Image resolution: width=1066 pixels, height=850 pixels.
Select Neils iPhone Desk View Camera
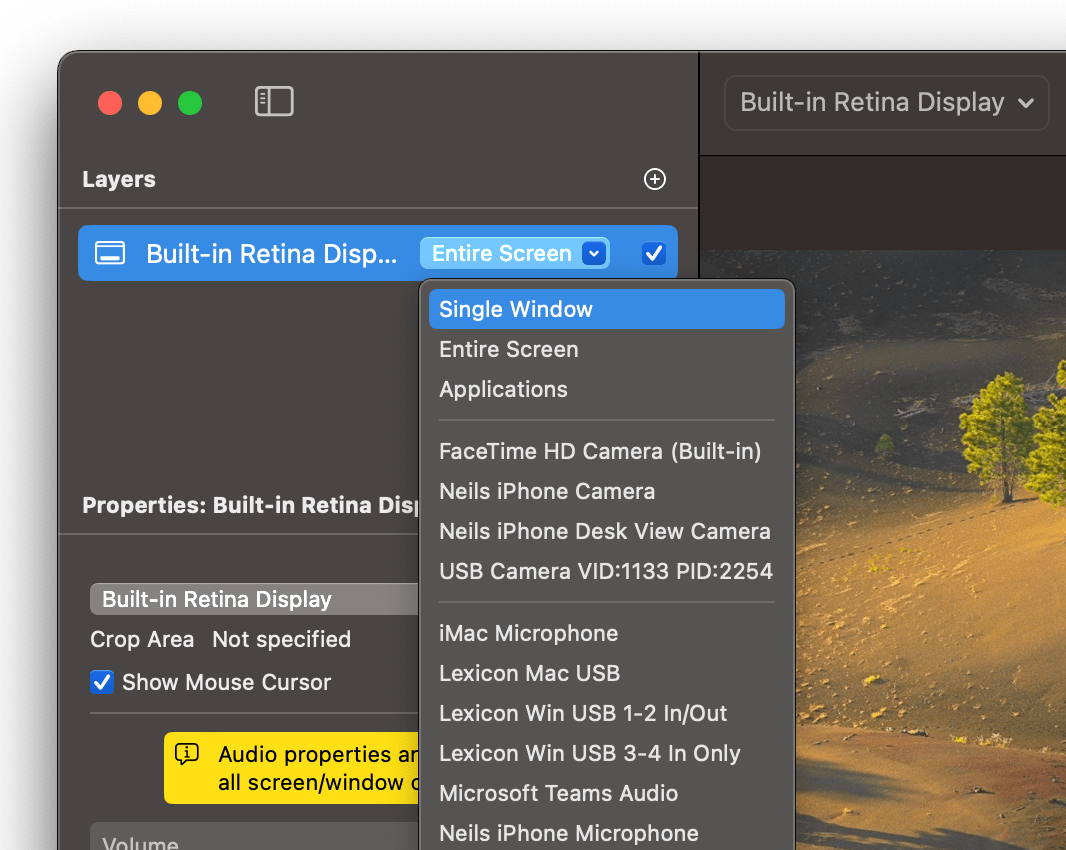pos(606,531)
